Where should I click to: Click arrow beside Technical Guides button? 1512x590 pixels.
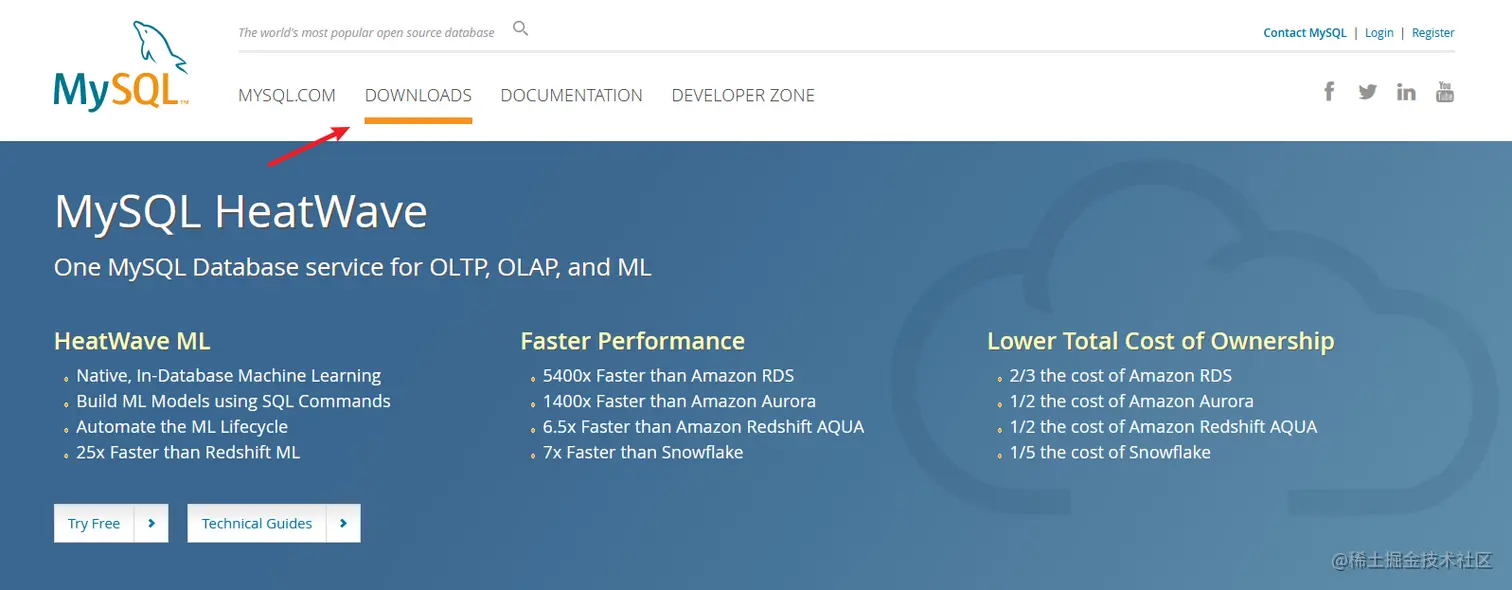coord(343,523)
